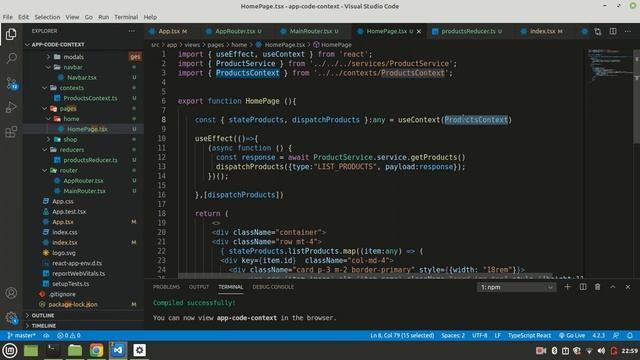This screenshot has height=360, width=640.
Task: Click the Open Changes icon in editor toolbar
Action: pos(598,31)
